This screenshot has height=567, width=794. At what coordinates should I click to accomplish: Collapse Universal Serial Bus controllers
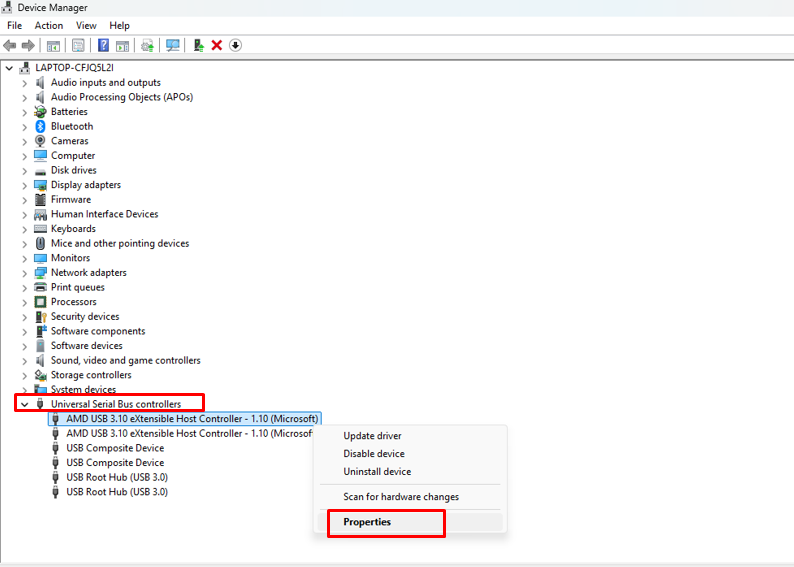point(25,404)
